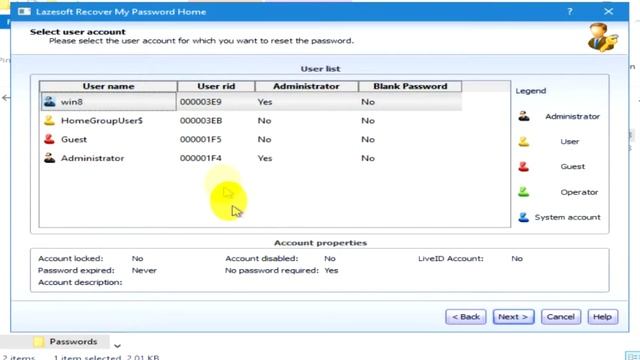Expand the chevron next to Passwords folder

117,346
